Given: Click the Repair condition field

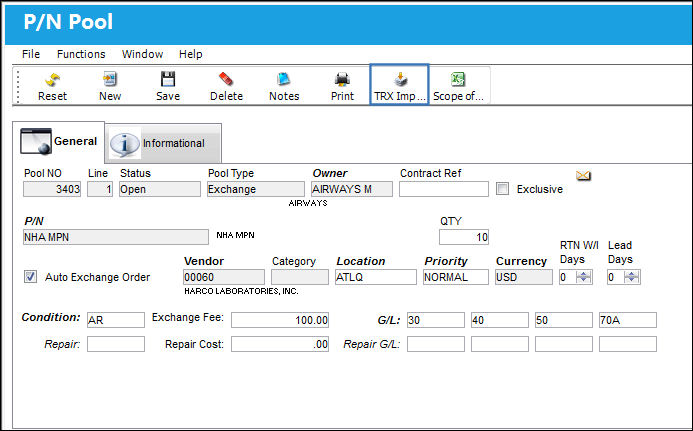Looking at the screenshot, I should click(x=116, y=344).
